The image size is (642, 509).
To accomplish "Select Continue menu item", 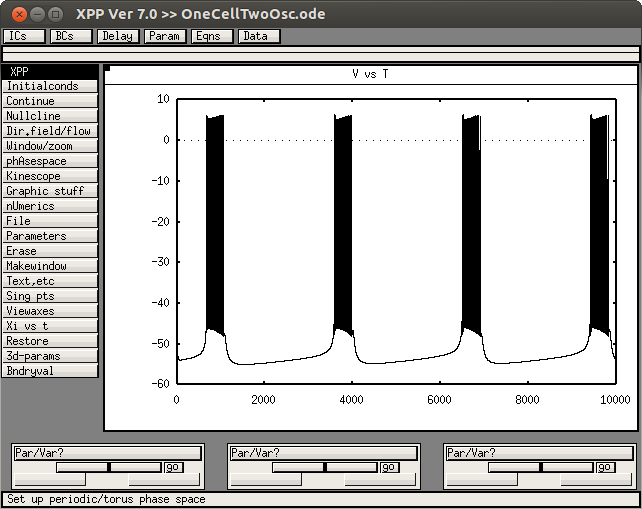I will coord(50,101).
